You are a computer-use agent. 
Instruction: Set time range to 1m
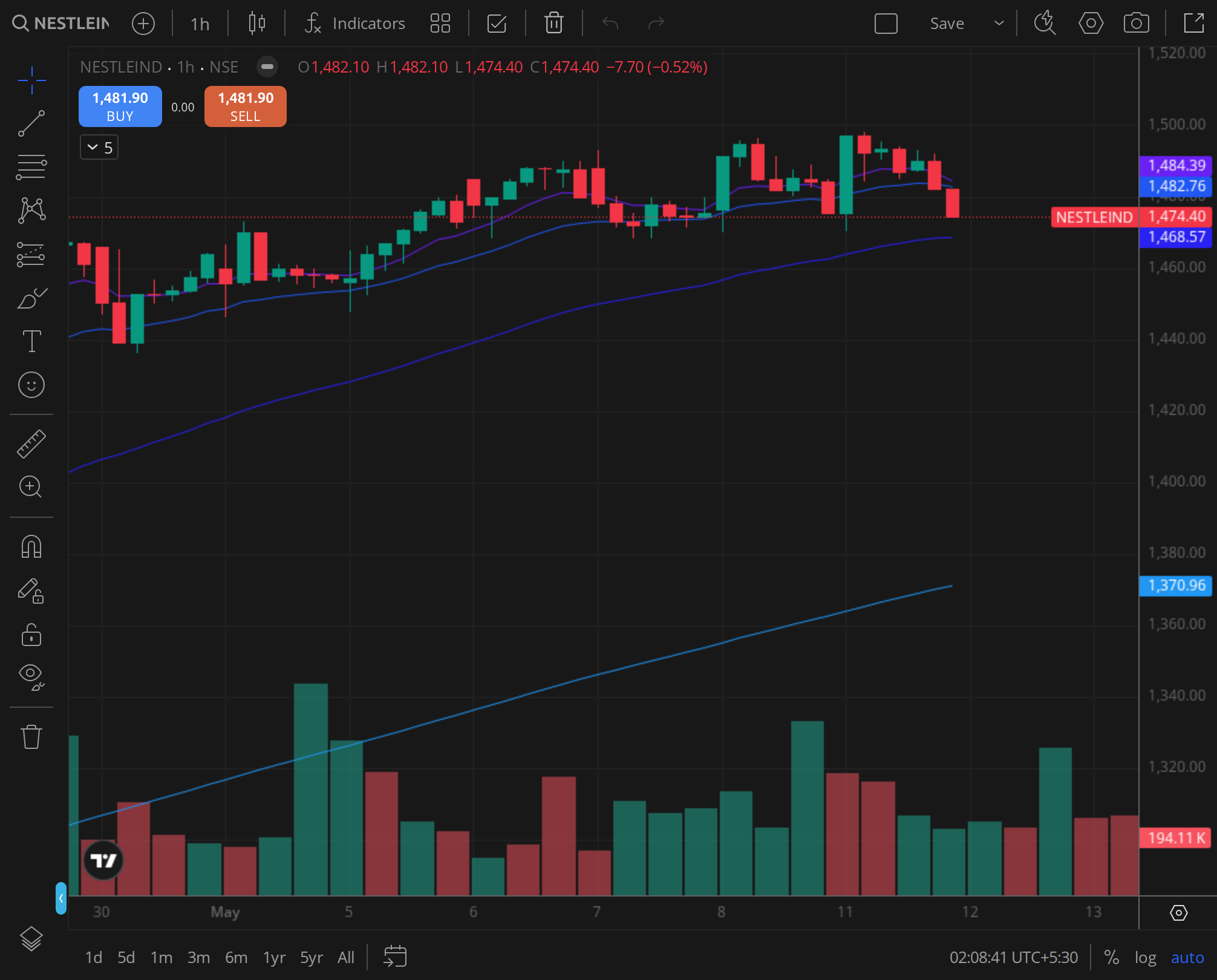tap(162, 958)
